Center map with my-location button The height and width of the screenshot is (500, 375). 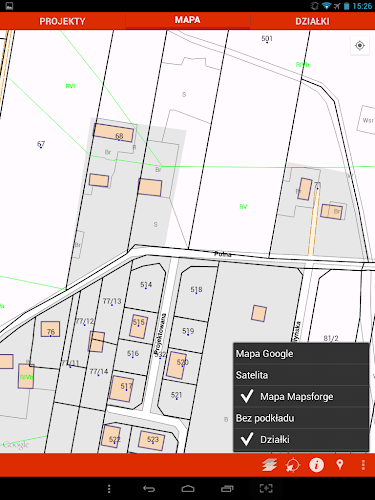point(360,45)
